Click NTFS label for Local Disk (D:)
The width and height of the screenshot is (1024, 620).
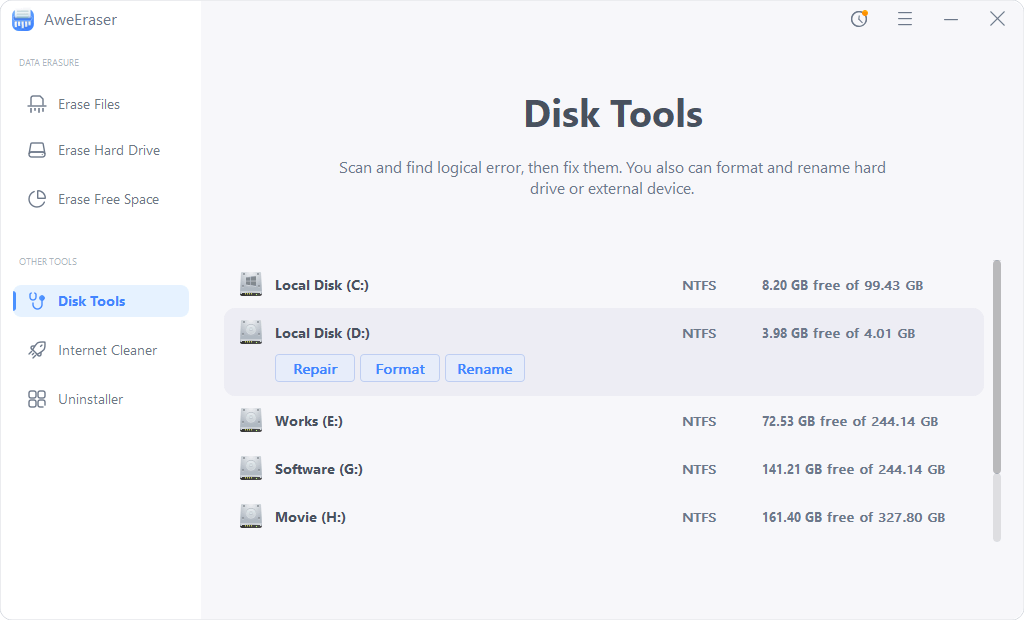click(x=699, y=333)
